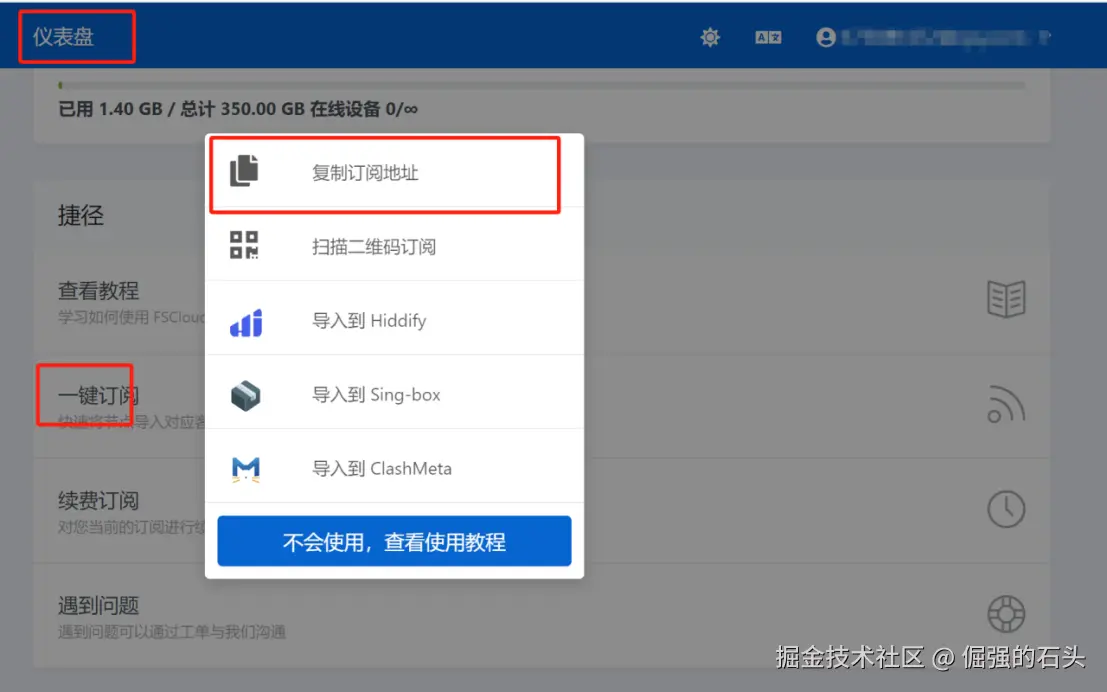The width and height of the screenshot is (1107, 692).
Task: Click 遇到问题可以通过工单与我们沟通 description
Action: pyautogui.click(x=172, y=631)
